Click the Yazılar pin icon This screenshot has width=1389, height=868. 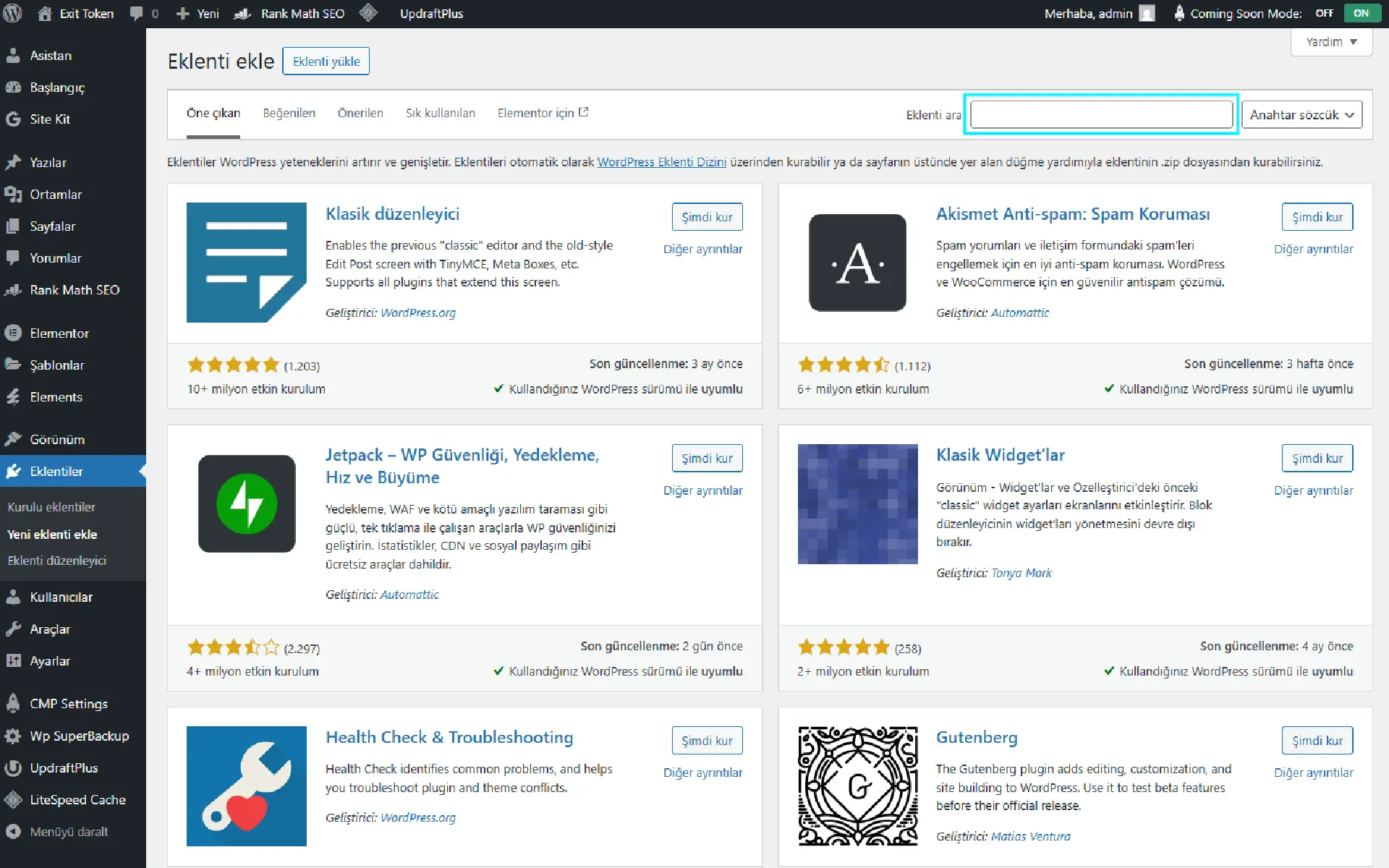[13, 162]
